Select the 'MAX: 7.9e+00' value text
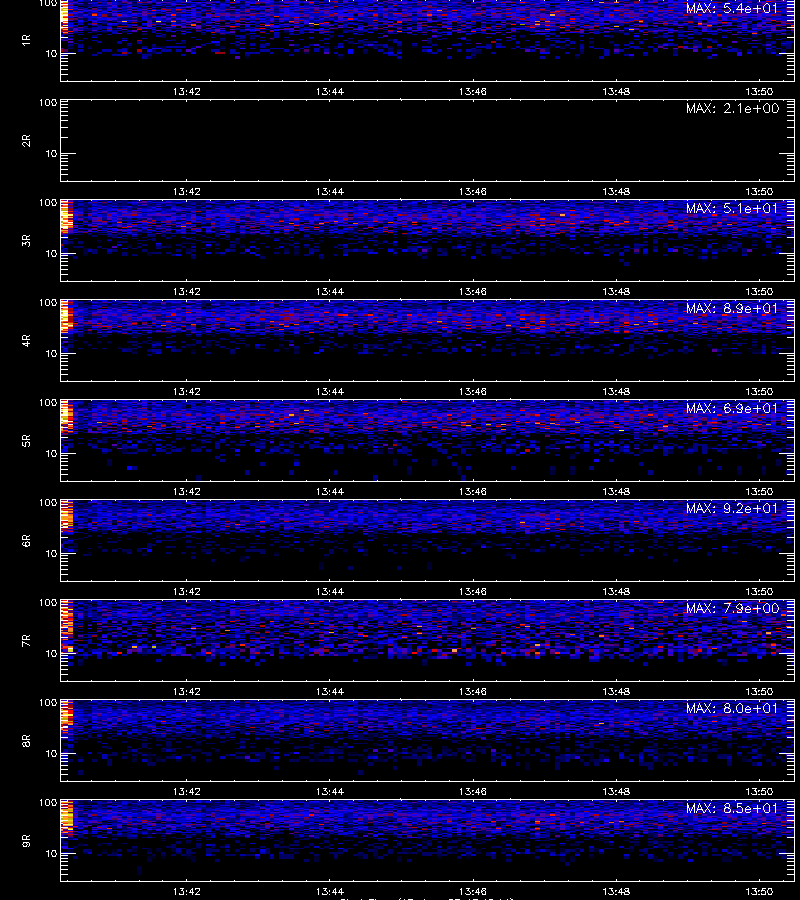The width and height of the screenshot is (800, 900). (x=732, y=608)
